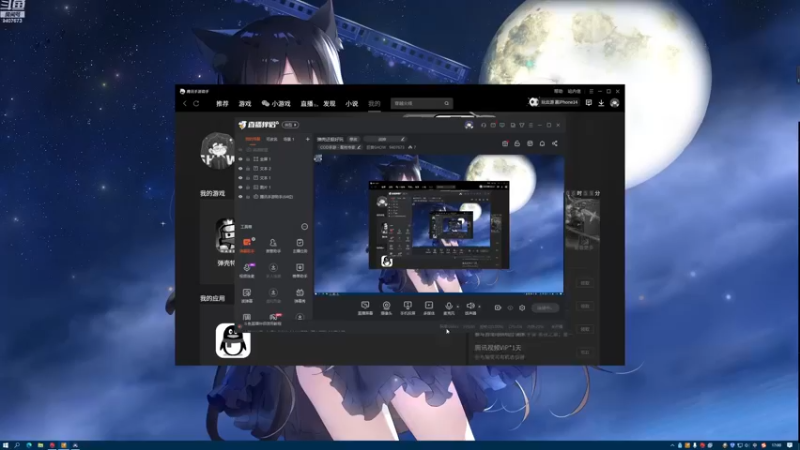Collapse the 工具箱 panel with the circle icon
The height and width of the screenshot is (450, 800).
(305, 227)
